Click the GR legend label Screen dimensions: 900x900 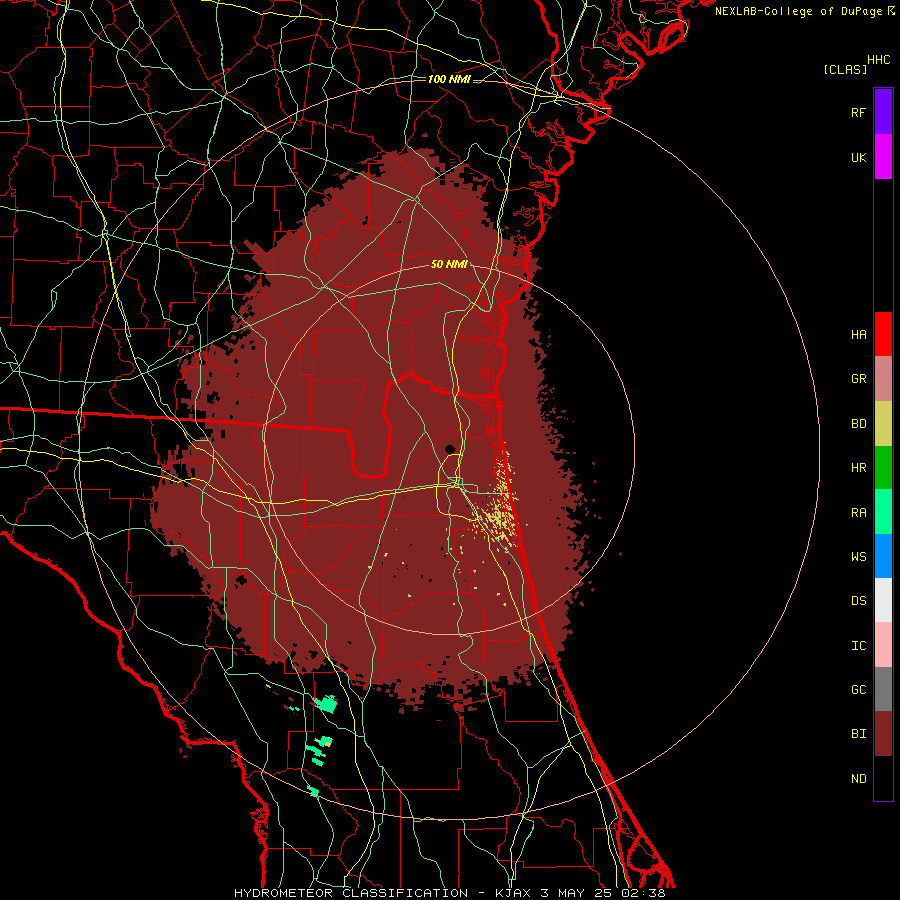[x=858, y=379]
